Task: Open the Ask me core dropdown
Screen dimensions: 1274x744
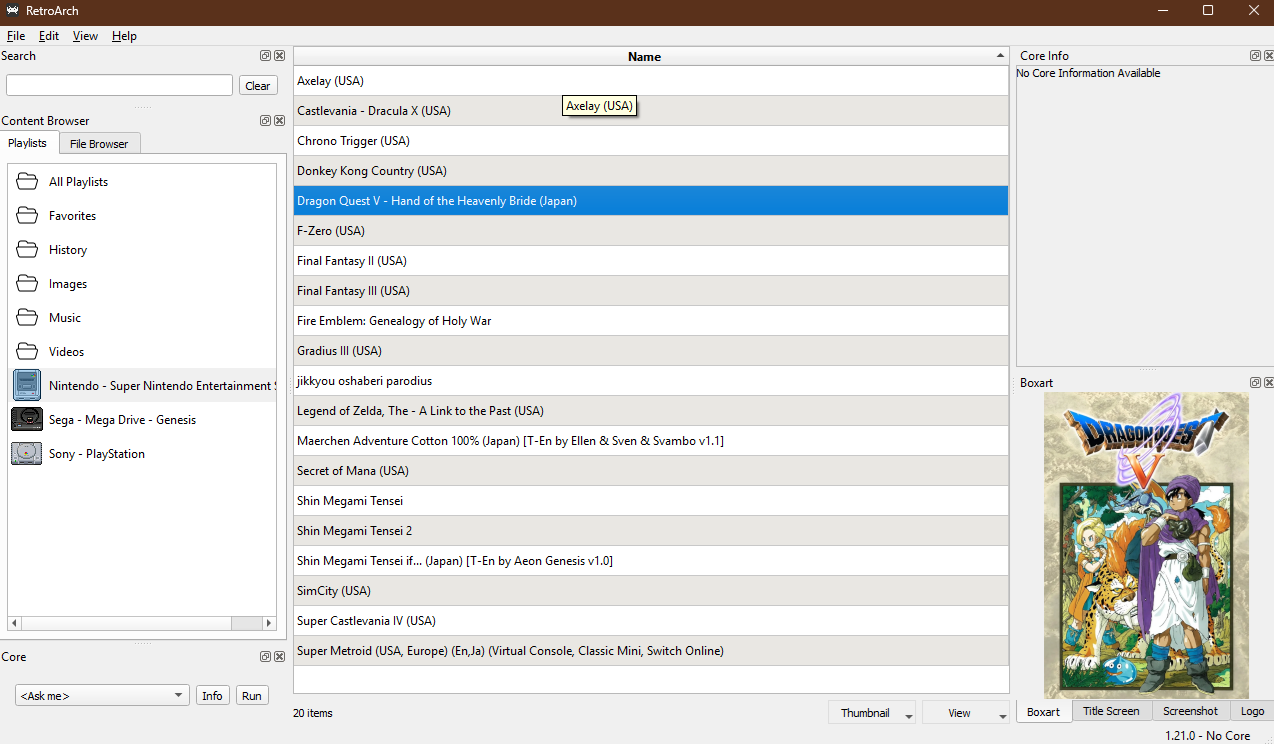Action: point(101,696)
